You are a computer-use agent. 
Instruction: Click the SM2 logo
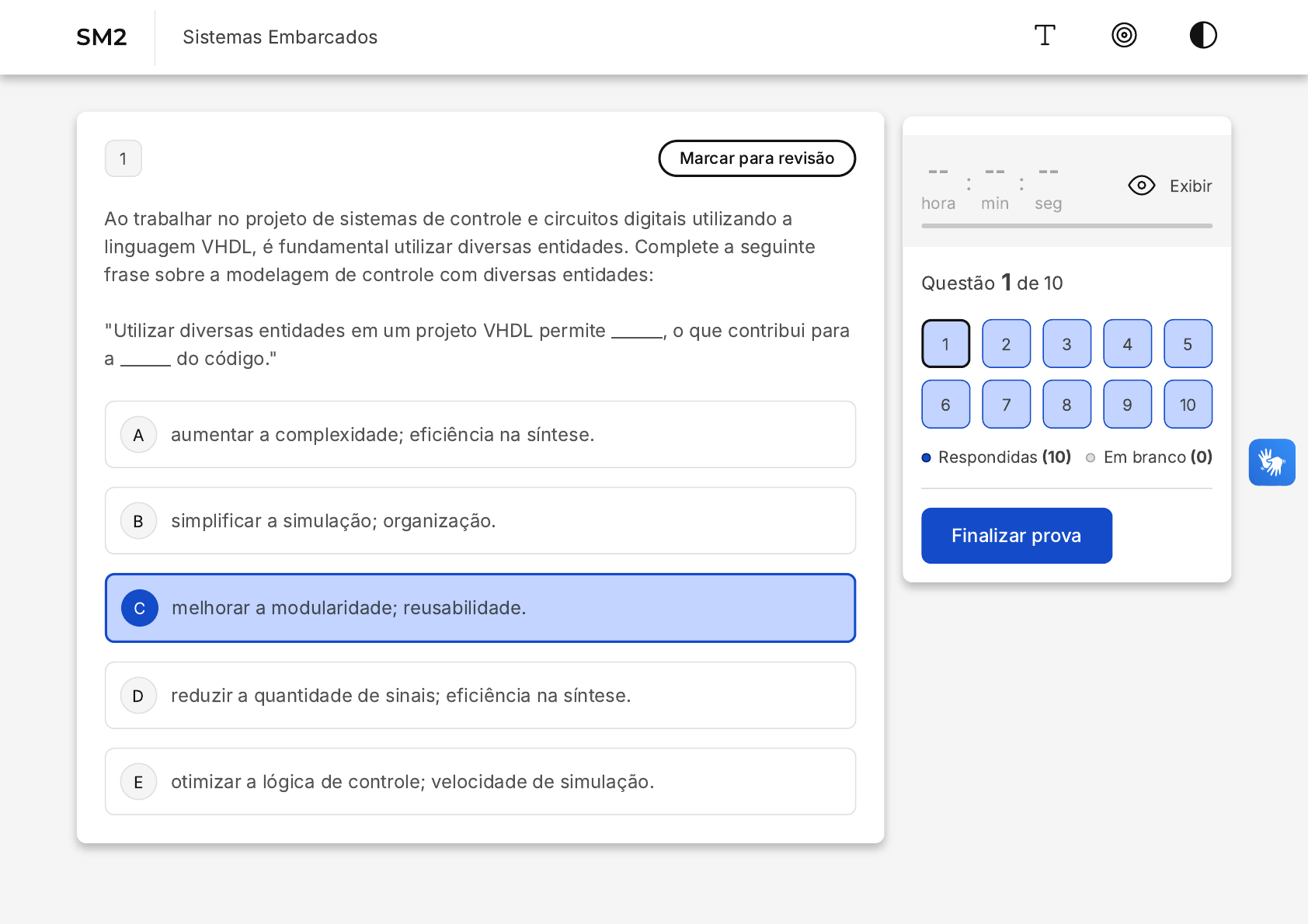click(102, 37)
